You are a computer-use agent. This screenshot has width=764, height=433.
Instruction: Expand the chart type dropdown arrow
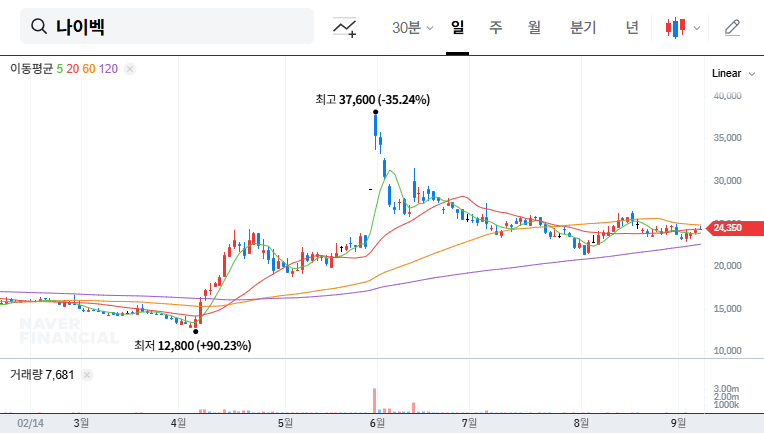[x=697, y=28]
